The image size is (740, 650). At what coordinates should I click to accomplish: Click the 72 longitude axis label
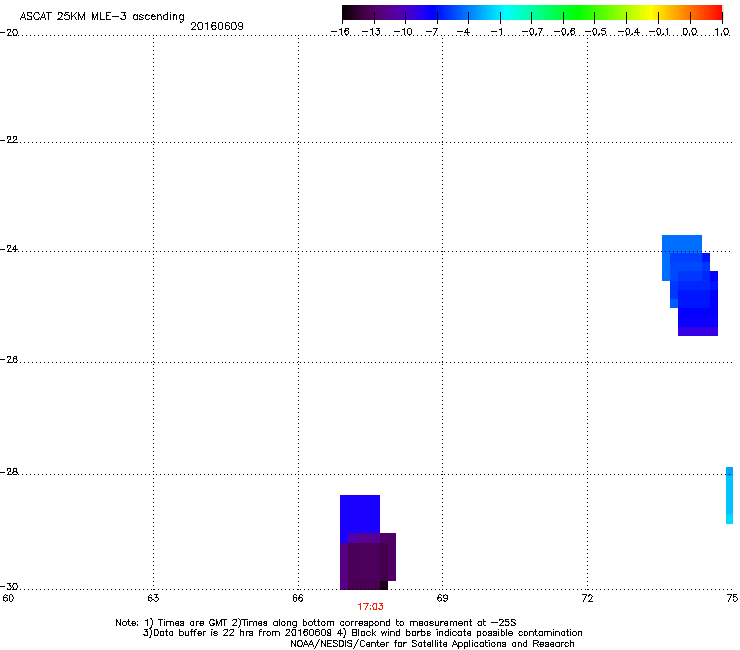point(587,599)
